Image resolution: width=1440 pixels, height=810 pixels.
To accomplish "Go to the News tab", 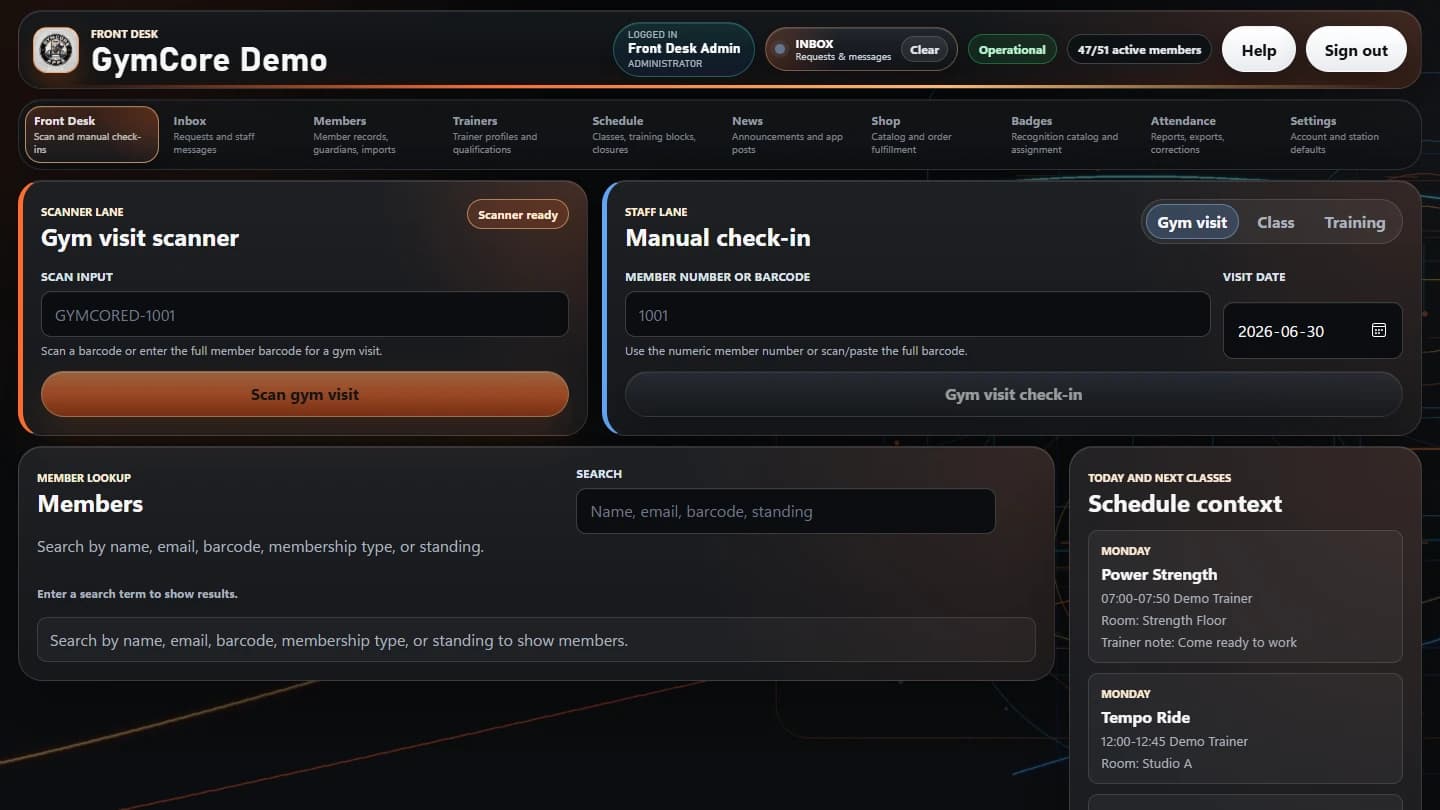I will (790, 134).
